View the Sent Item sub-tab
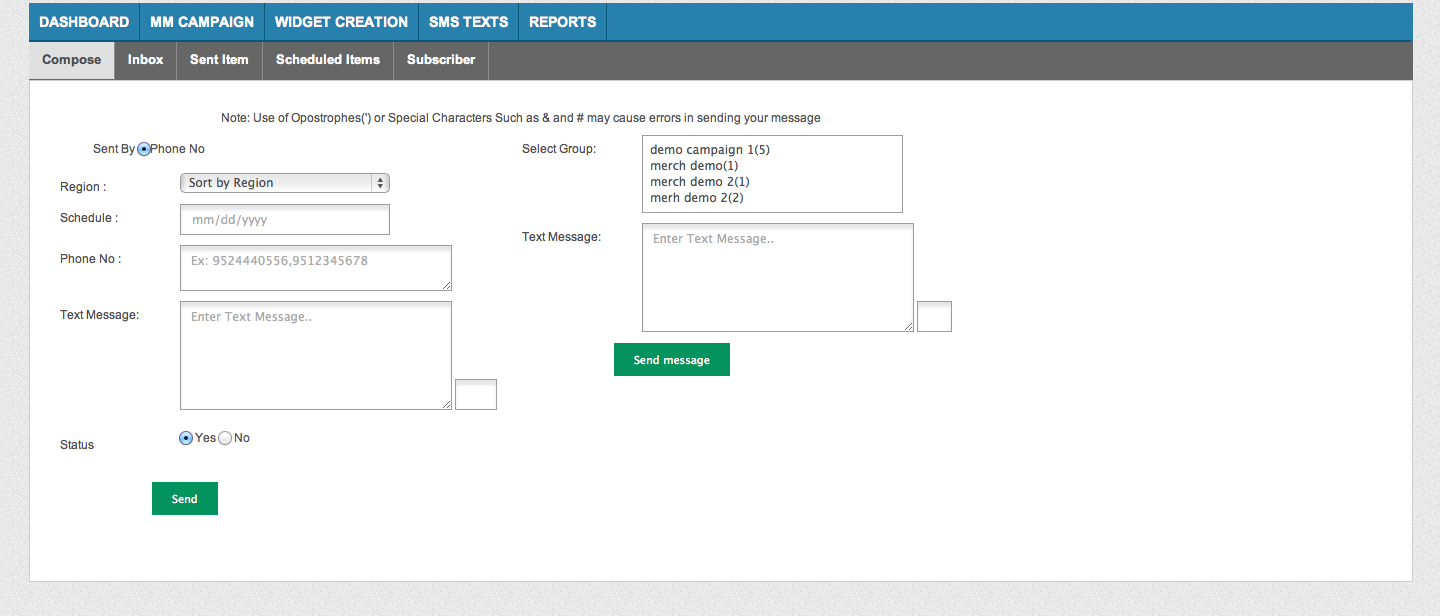Screen dimensions: 1440x616 coord(219,60)
